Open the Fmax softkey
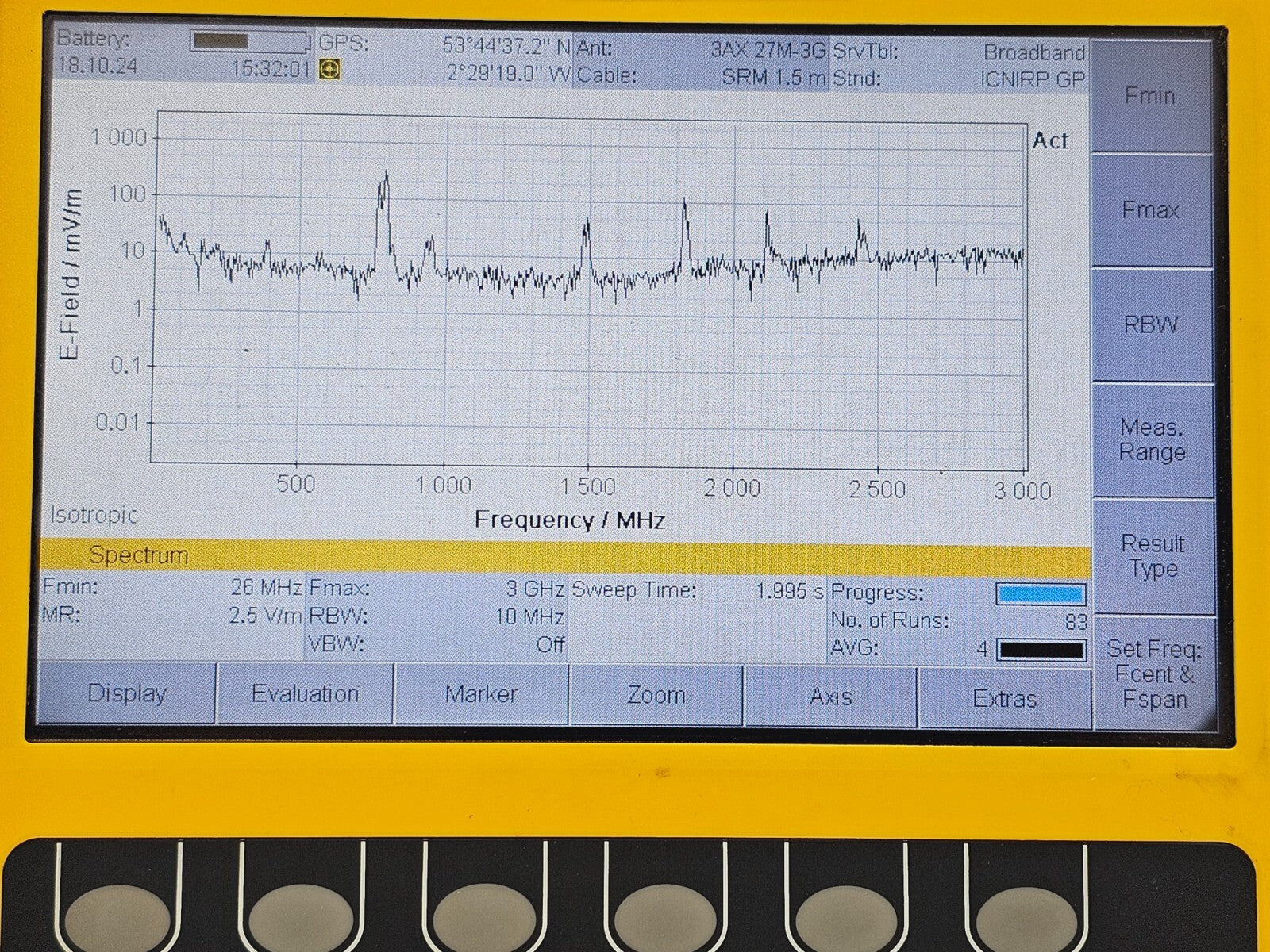Image resolution: width=1270 pixels, height=952 pixels. click(1149, 209)
